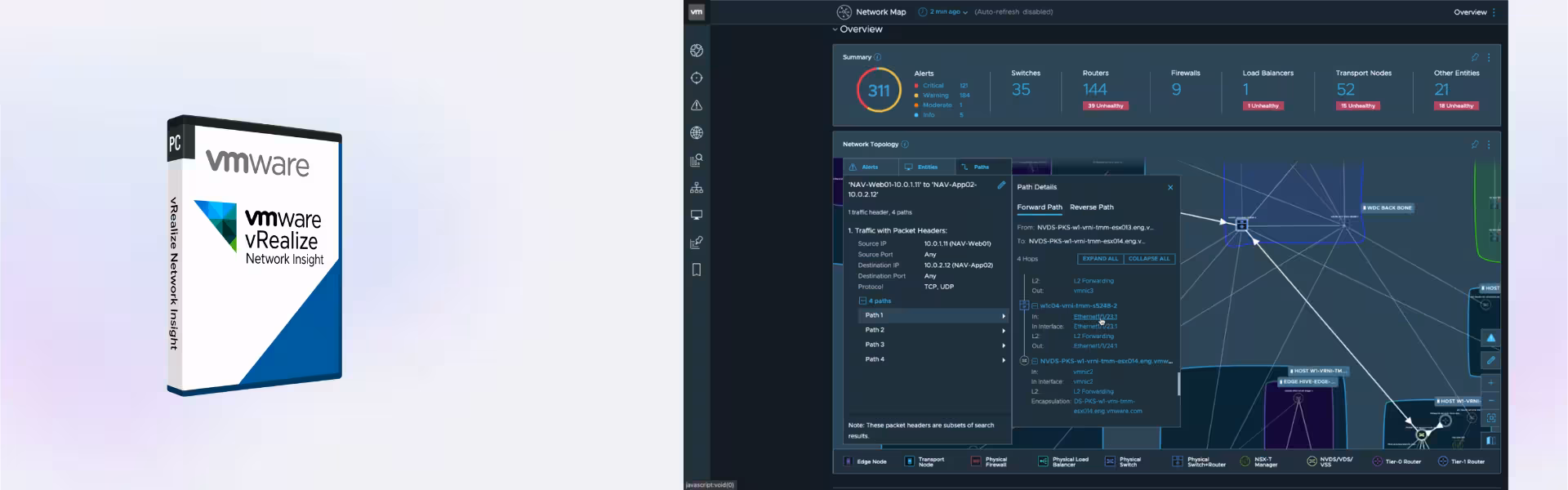Expand Path 1 arrow
This screenshot has width=1568, height=490.
(x=1004, y=316)
